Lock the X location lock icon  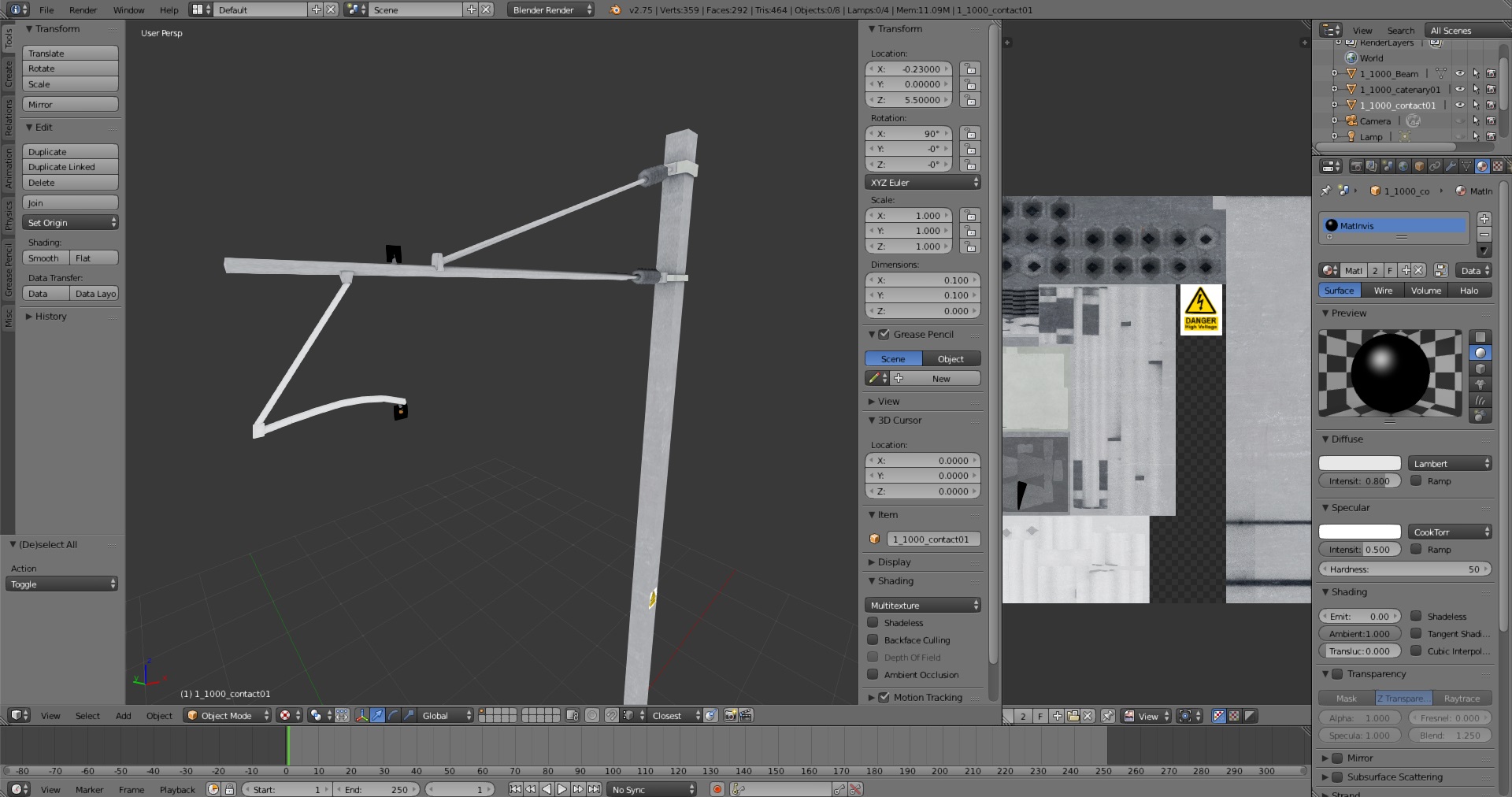(x=970, y=69)
